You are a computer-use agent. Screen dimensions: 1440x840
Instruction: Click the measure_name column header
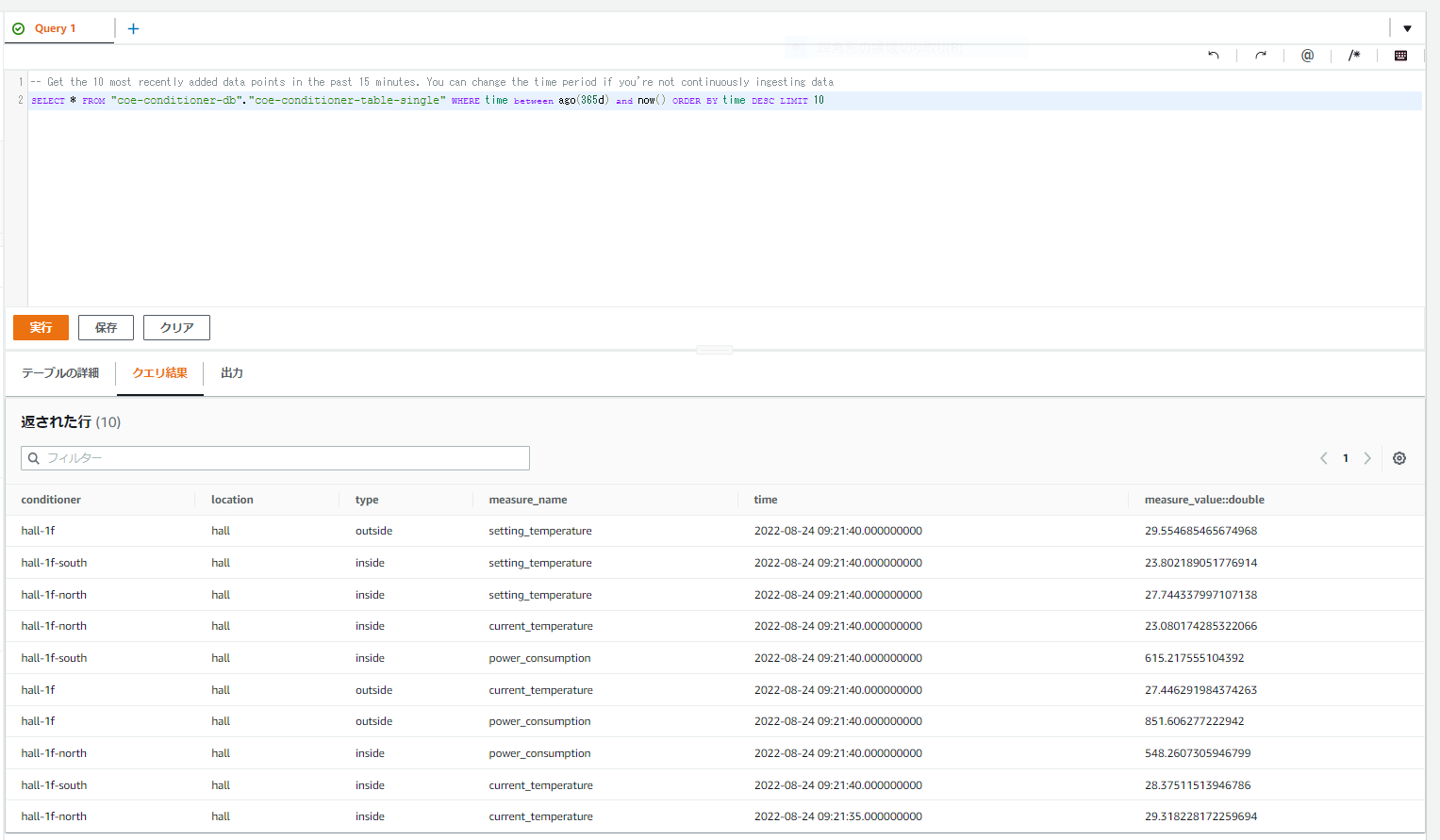pos(528,500)
